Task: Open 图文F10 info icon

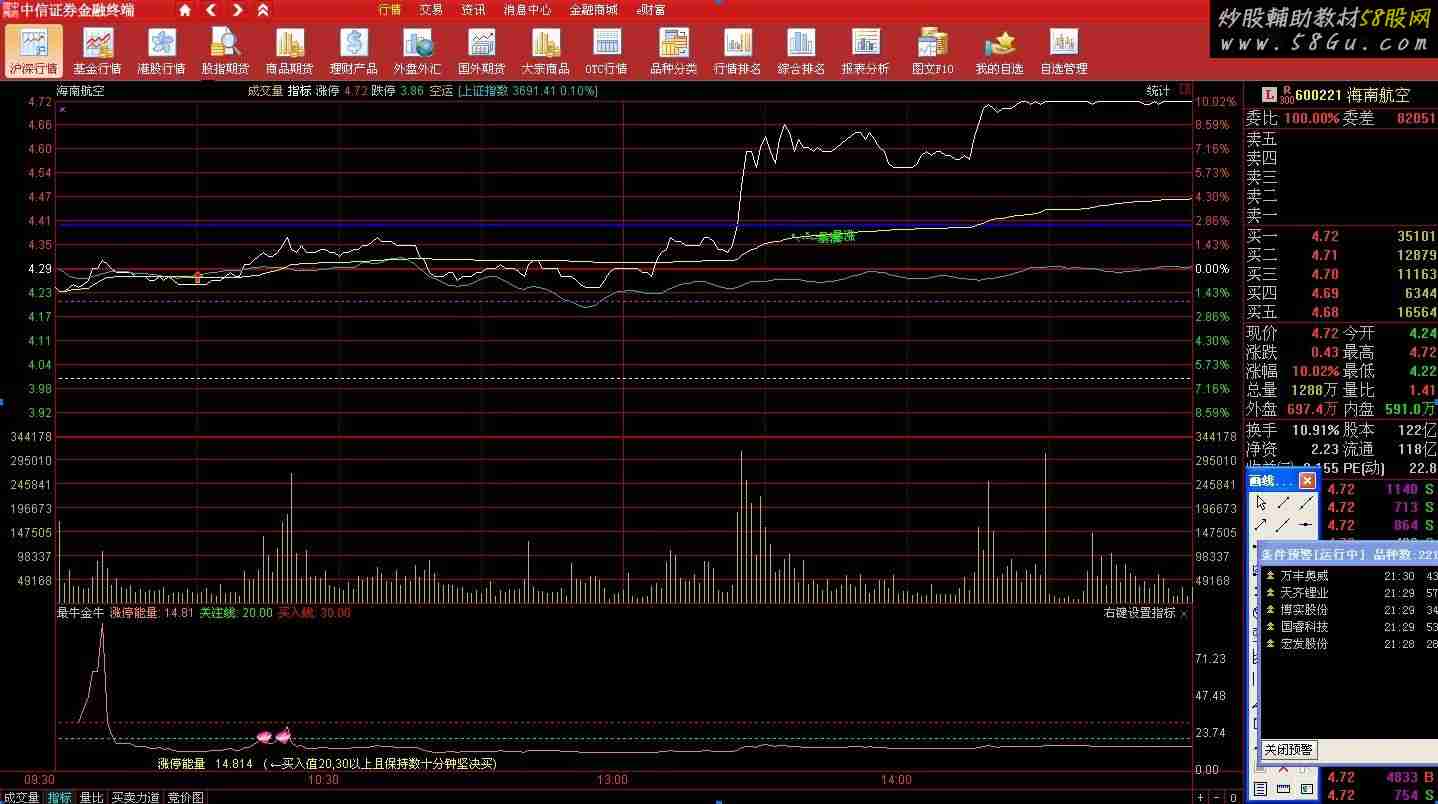Action: [932, 50]
